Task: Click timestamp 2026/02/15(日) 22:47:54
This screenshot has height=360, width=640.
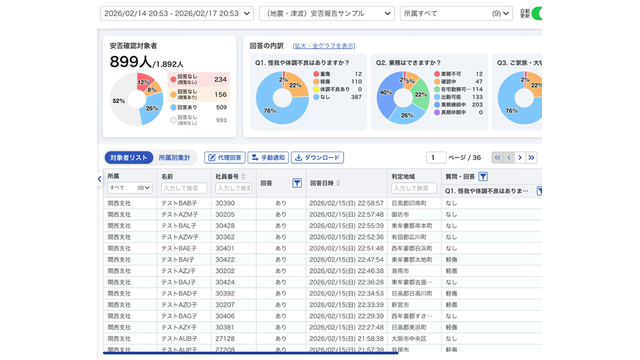Action: pyautogui.click(x=346, y=260)
